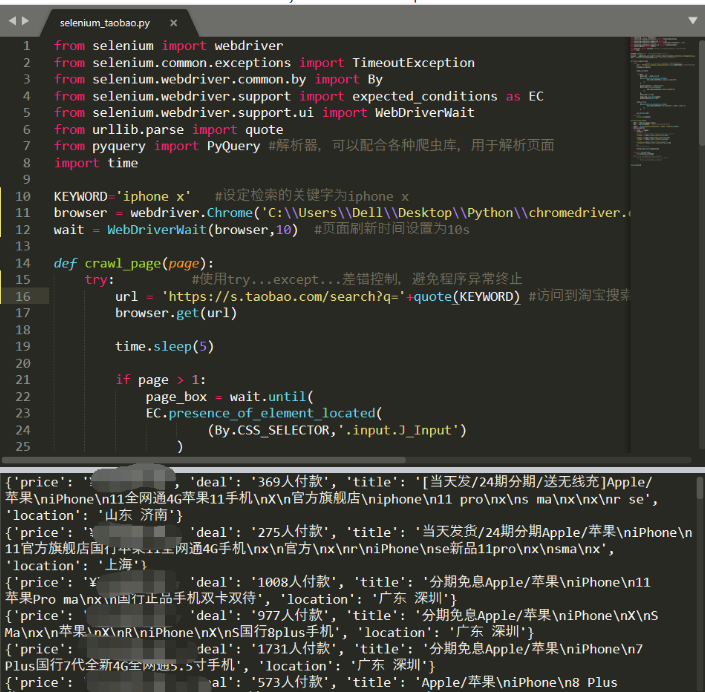Click the editor vertical scrollbar thumb
The height and width of the screenshot is (692, 705).
coord(702,92)
